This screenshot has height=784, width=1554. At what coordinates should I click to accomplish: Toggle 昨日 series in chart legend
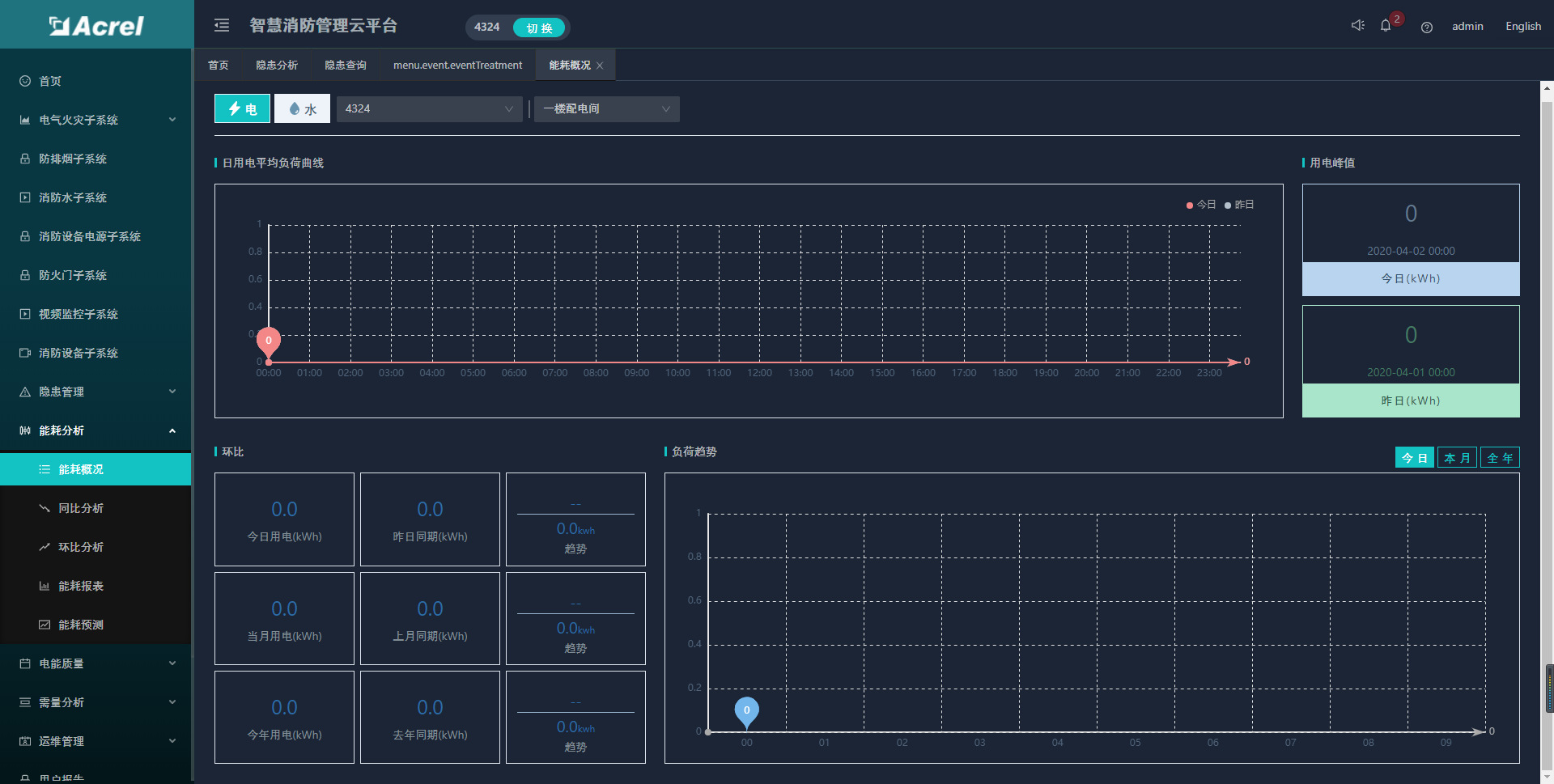click(1239, 205)
